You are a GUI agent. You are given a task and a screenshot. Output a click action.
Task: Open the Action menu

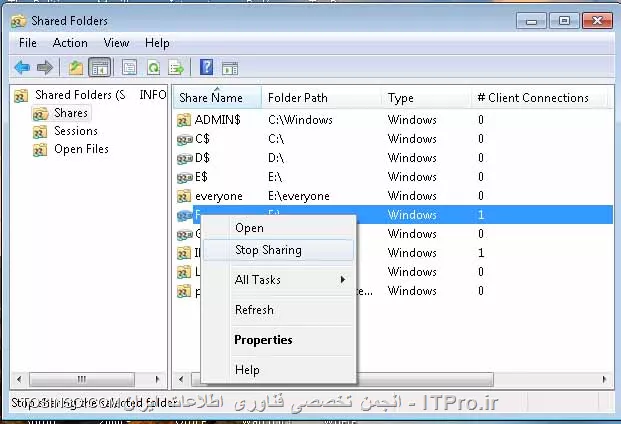pos(70,43)
